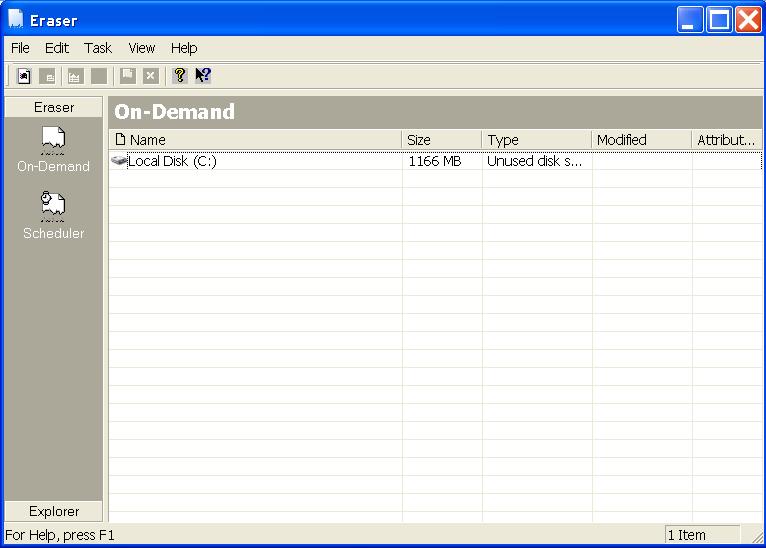Open the View menu
Viewport: 766px width, 548px height.
coord(142,48)
